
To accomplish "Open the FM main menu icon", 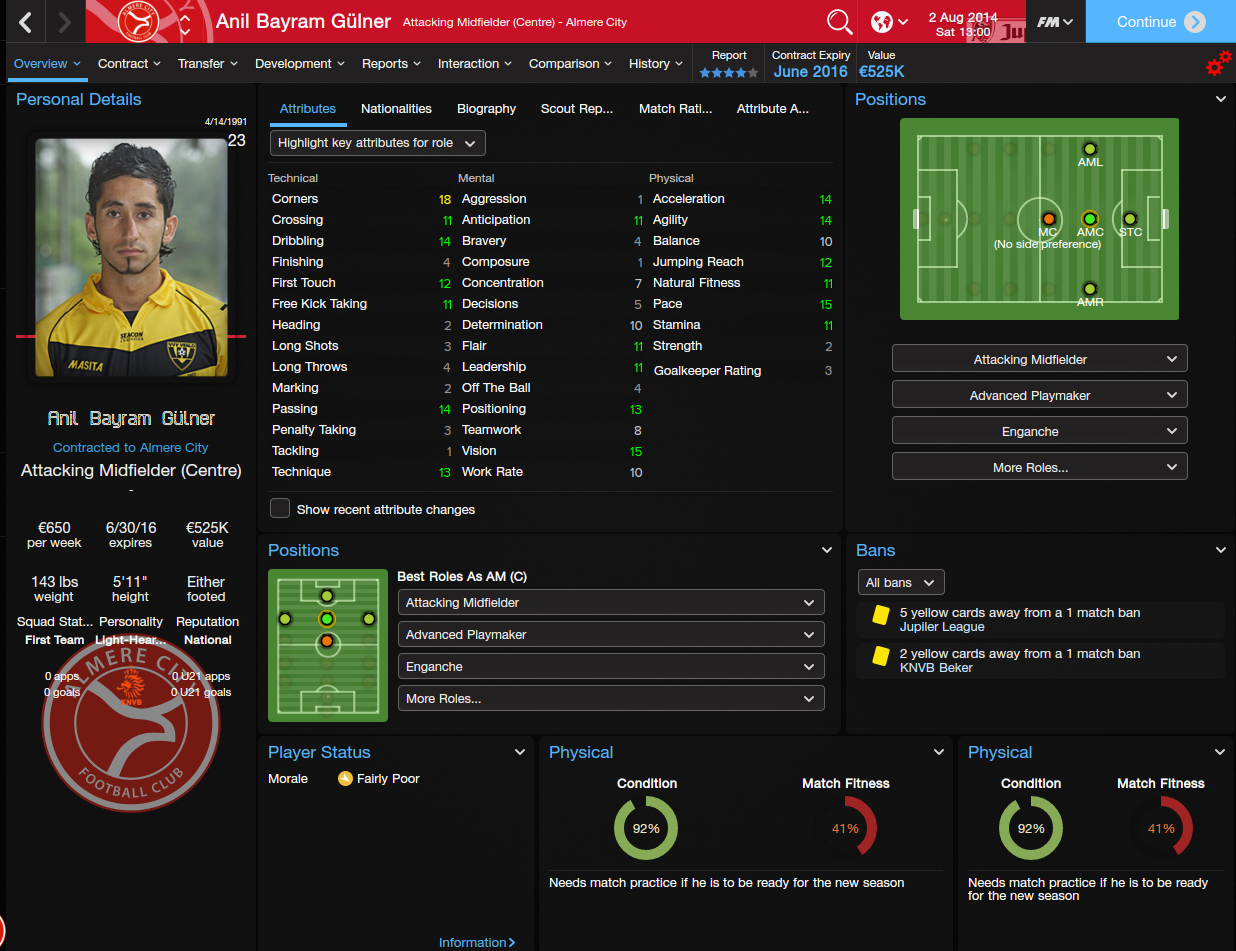I will point(1054,21).
